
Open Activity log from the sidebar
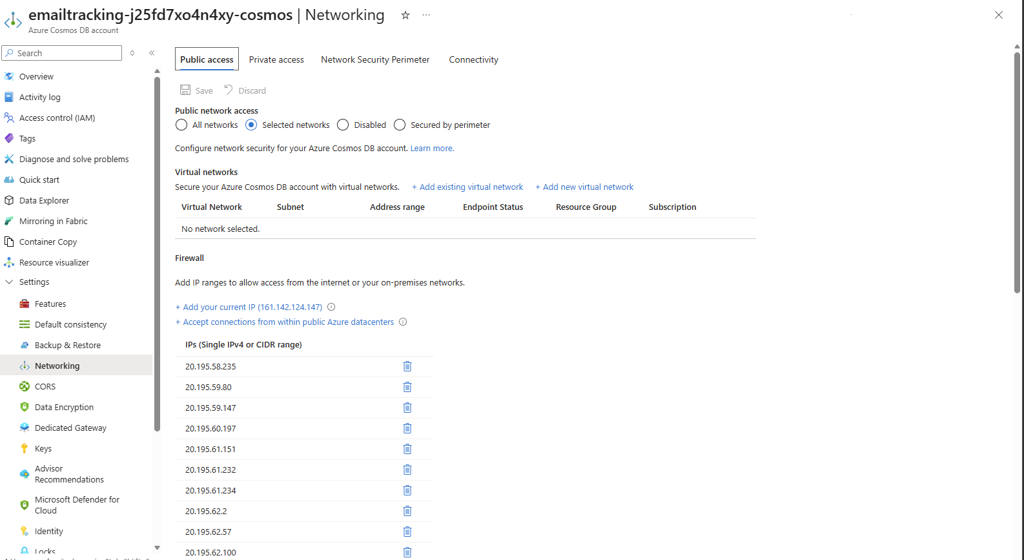point(40,97)
